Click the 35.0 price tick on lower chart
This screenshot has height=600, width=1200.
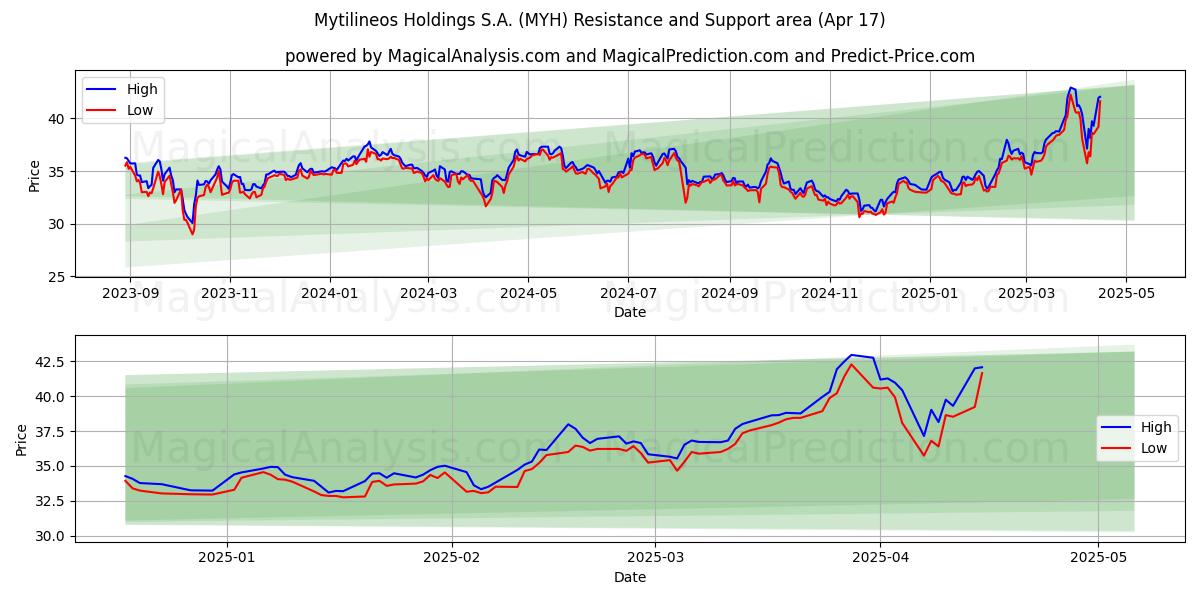click(x=52, y=466)
